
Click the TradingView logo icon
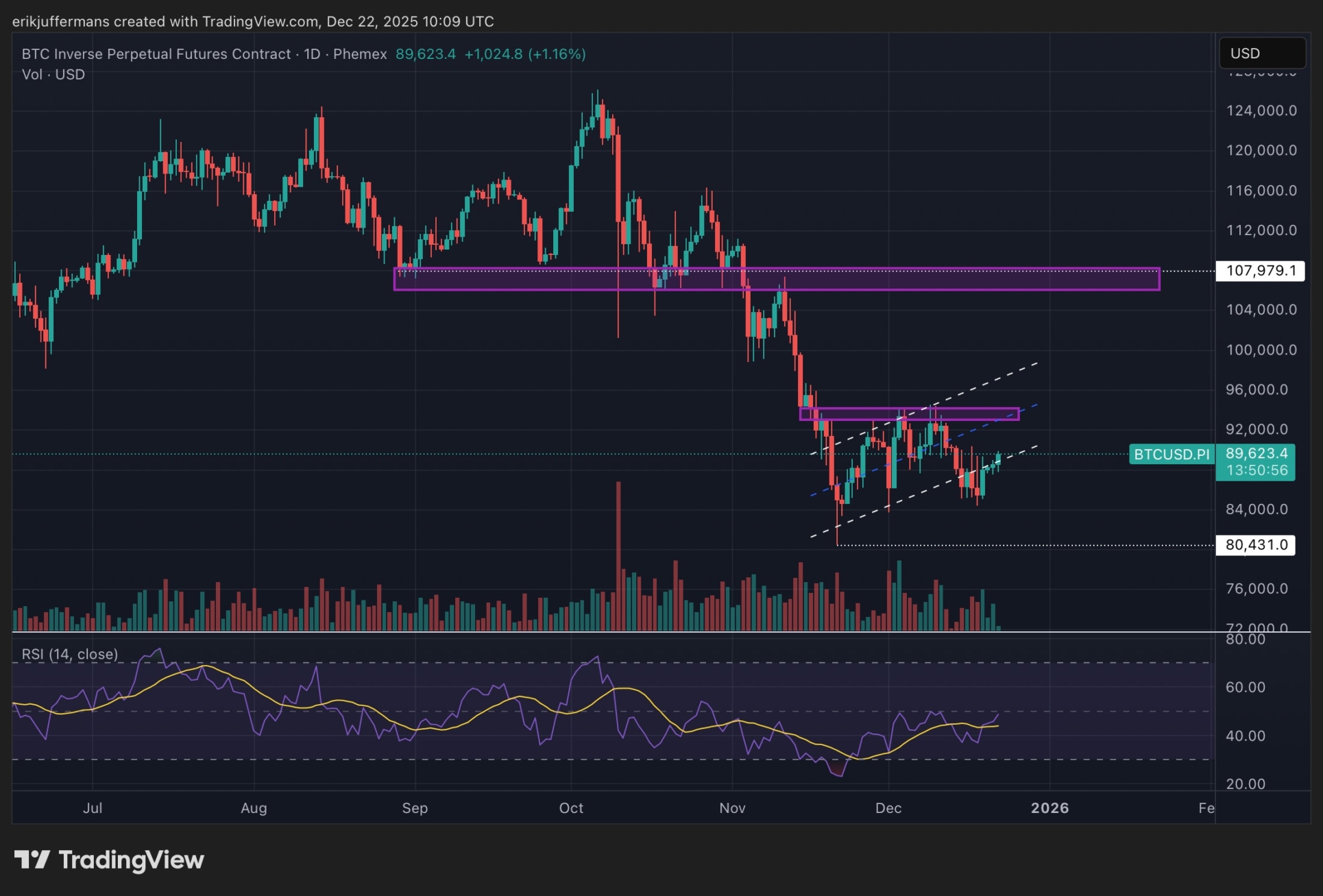[32, 860]
